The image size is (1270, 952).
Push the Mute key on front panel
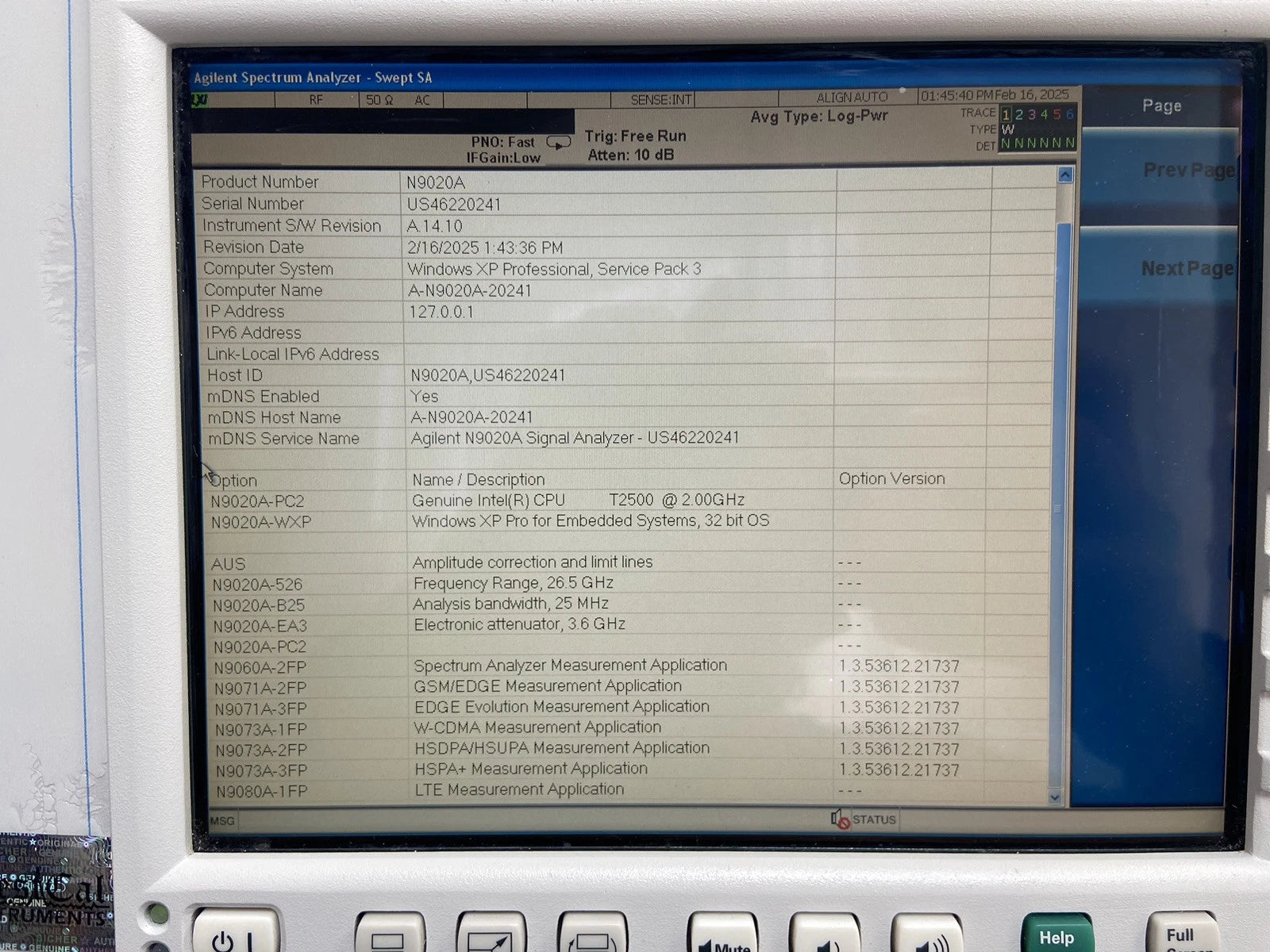pyautogui.click(x=722, y=935)
